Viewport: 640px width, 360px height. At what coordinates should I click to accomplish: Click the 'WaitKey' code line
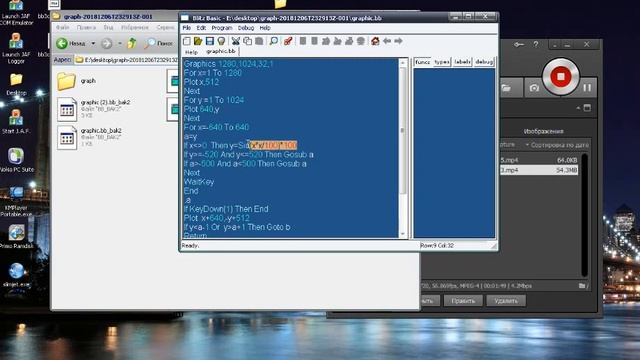[199, 182]
